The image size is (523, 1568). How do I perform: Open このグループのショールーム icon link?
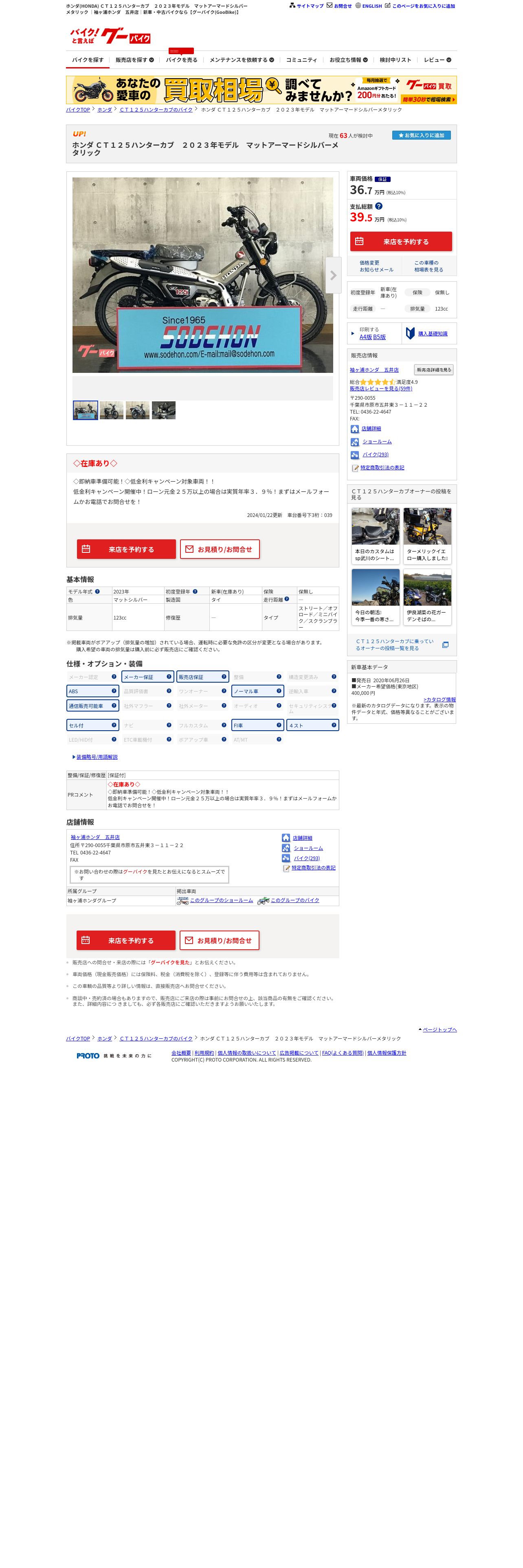(182, 900)
